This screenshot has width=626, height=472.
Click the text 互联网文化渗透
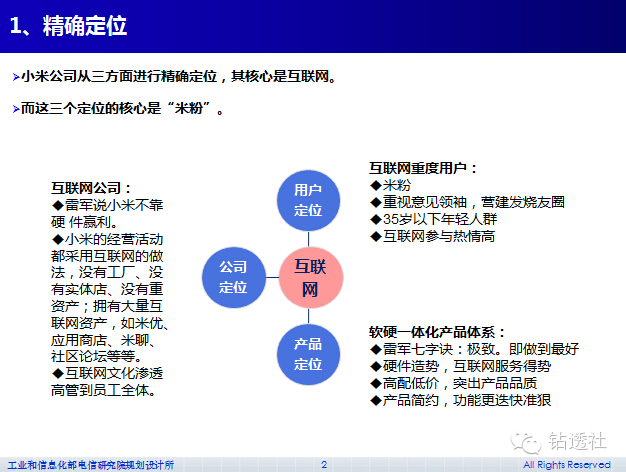pos(114,373)
